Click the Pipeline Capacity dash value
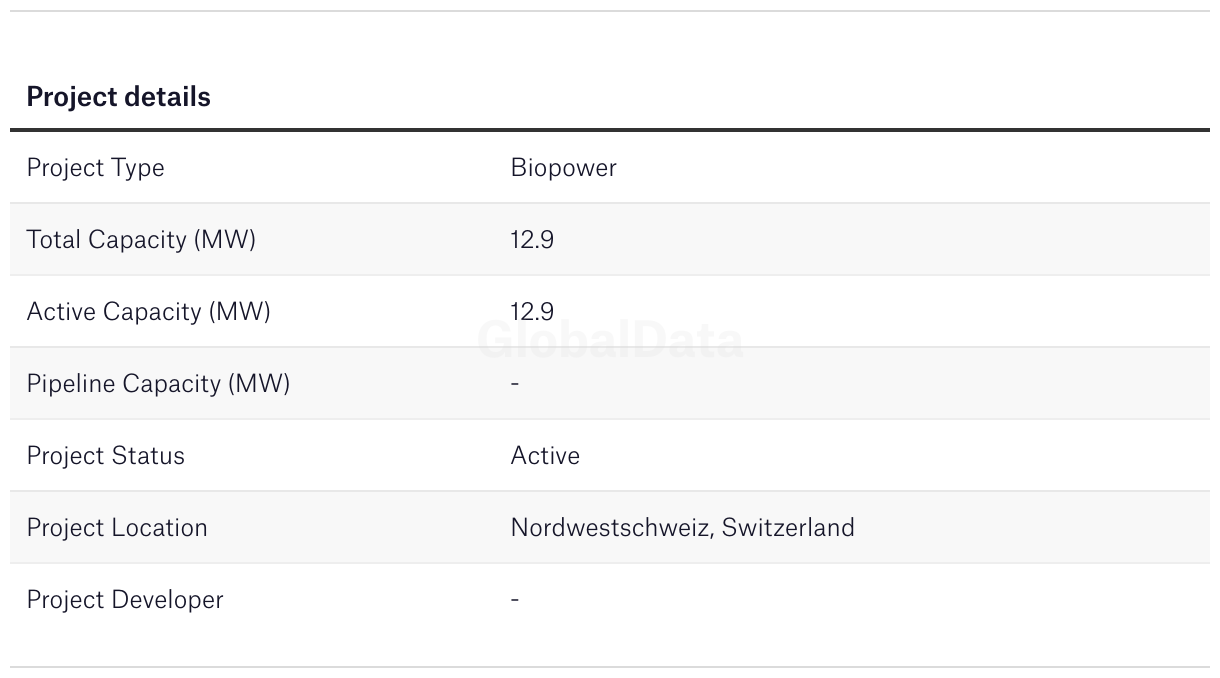The width and height of the screenshot is (1220, 678). [515, 384]
